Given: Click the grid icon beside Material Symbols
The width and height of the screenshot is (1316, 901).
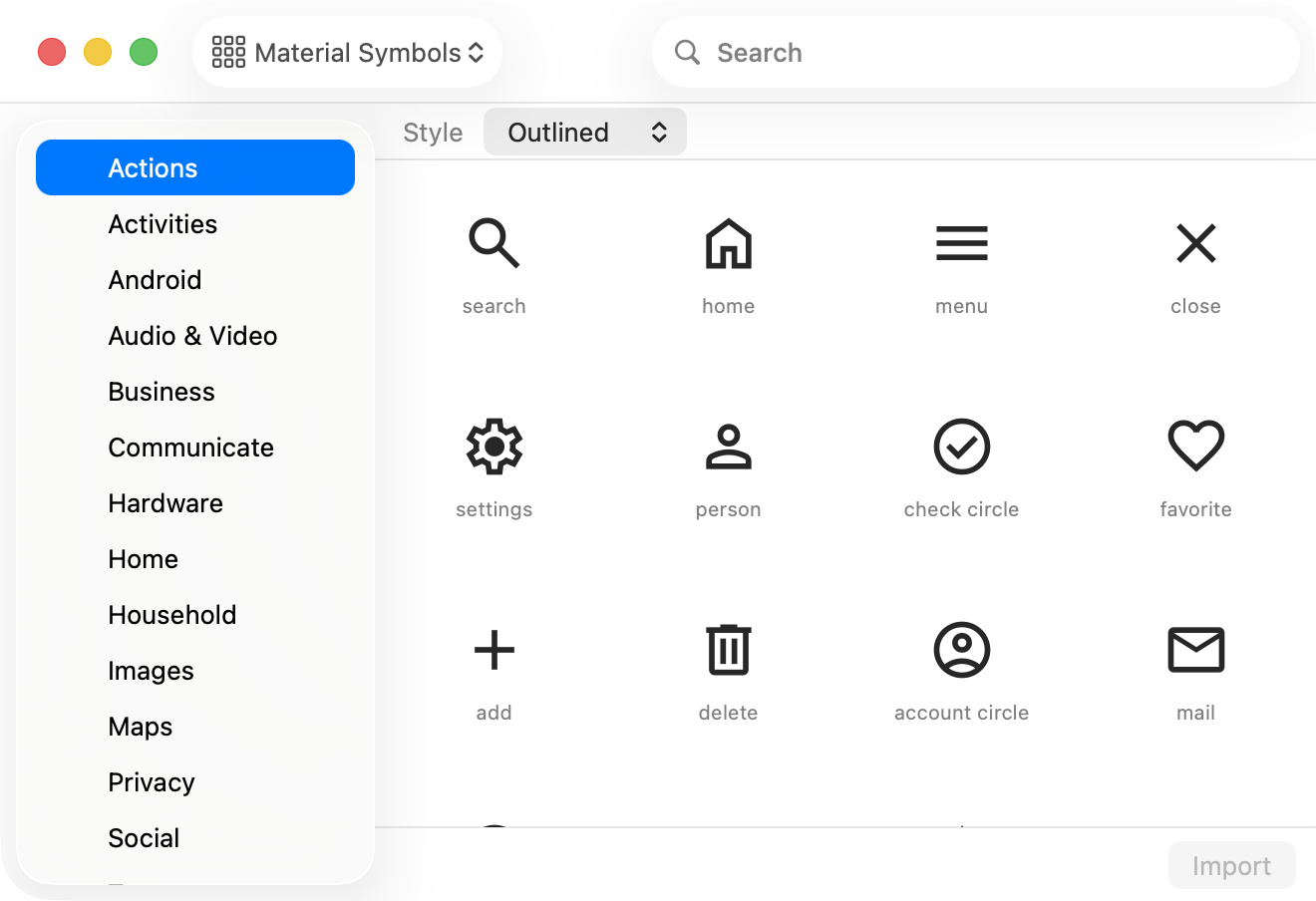Looking at the screenshot, I should click(228, 53).
